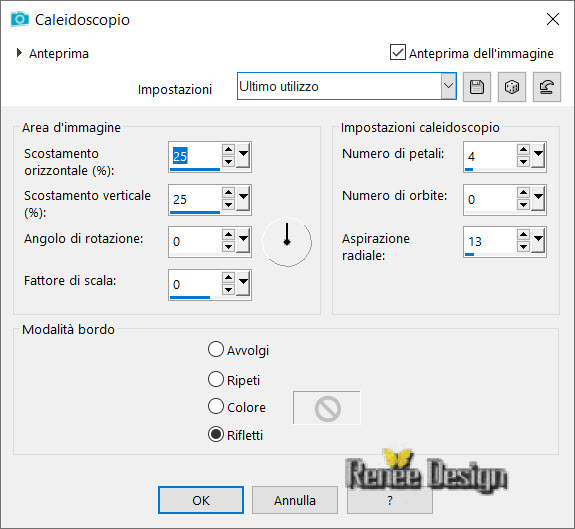Select the Avvolgi radio button
Screen dimensions: 575x529
pos(216,349)
